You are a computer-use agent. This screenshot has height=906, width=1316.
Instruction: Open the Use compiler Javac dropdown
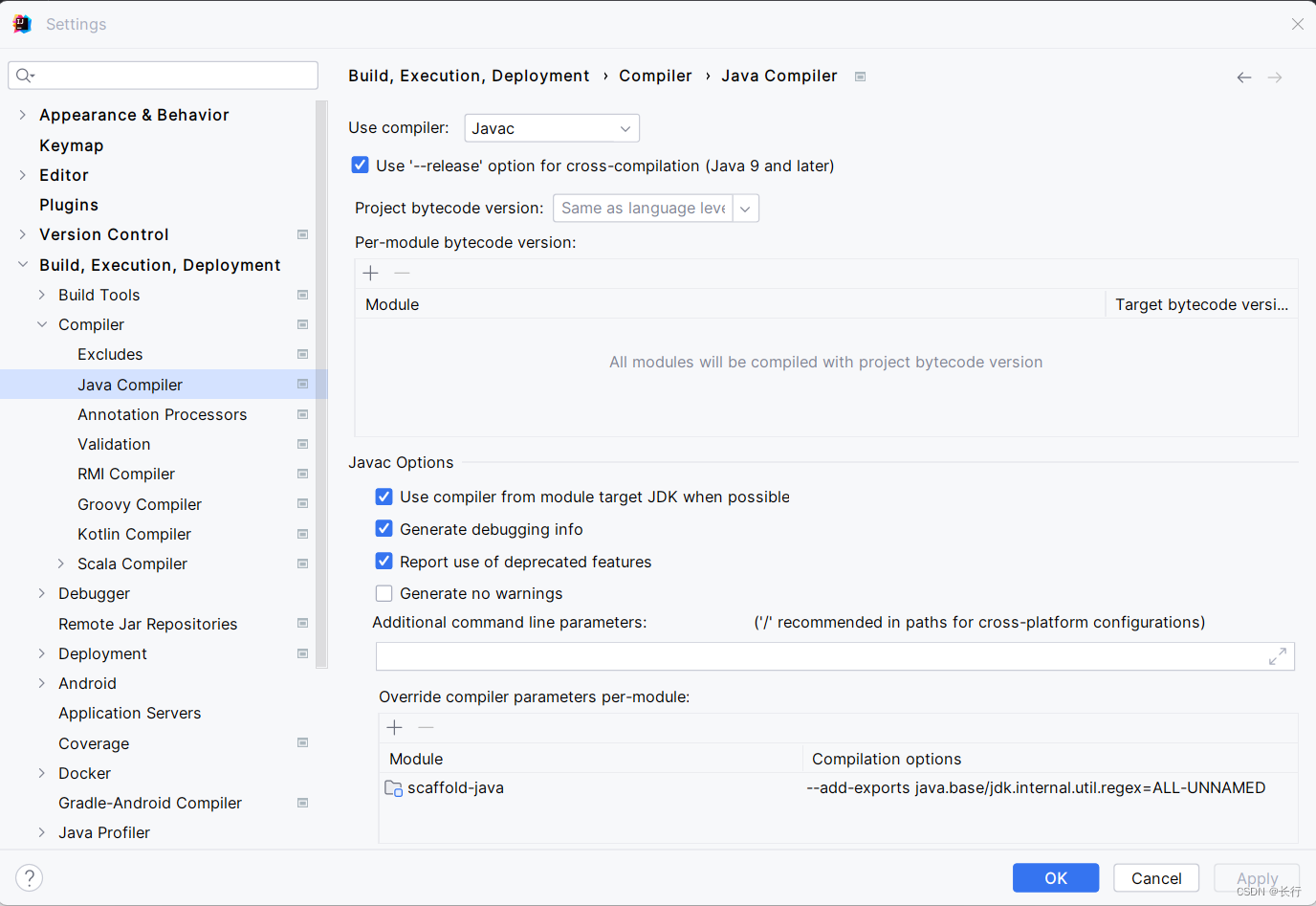[552, 128]
